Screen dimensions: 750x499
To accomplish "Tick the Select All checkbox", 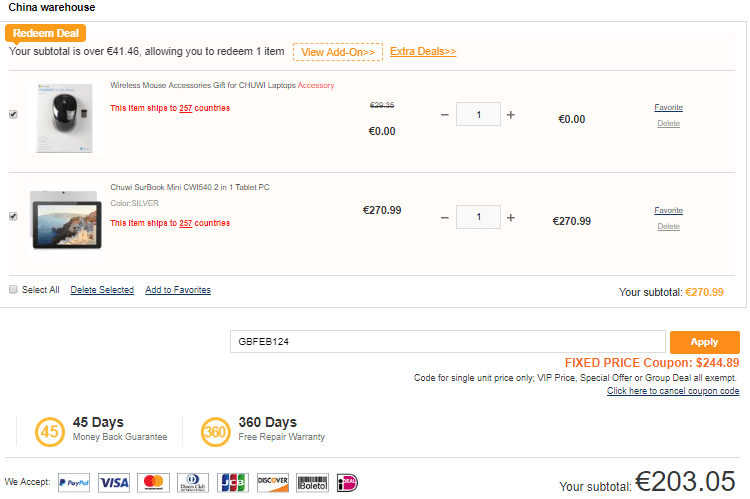I will (13, 290).
